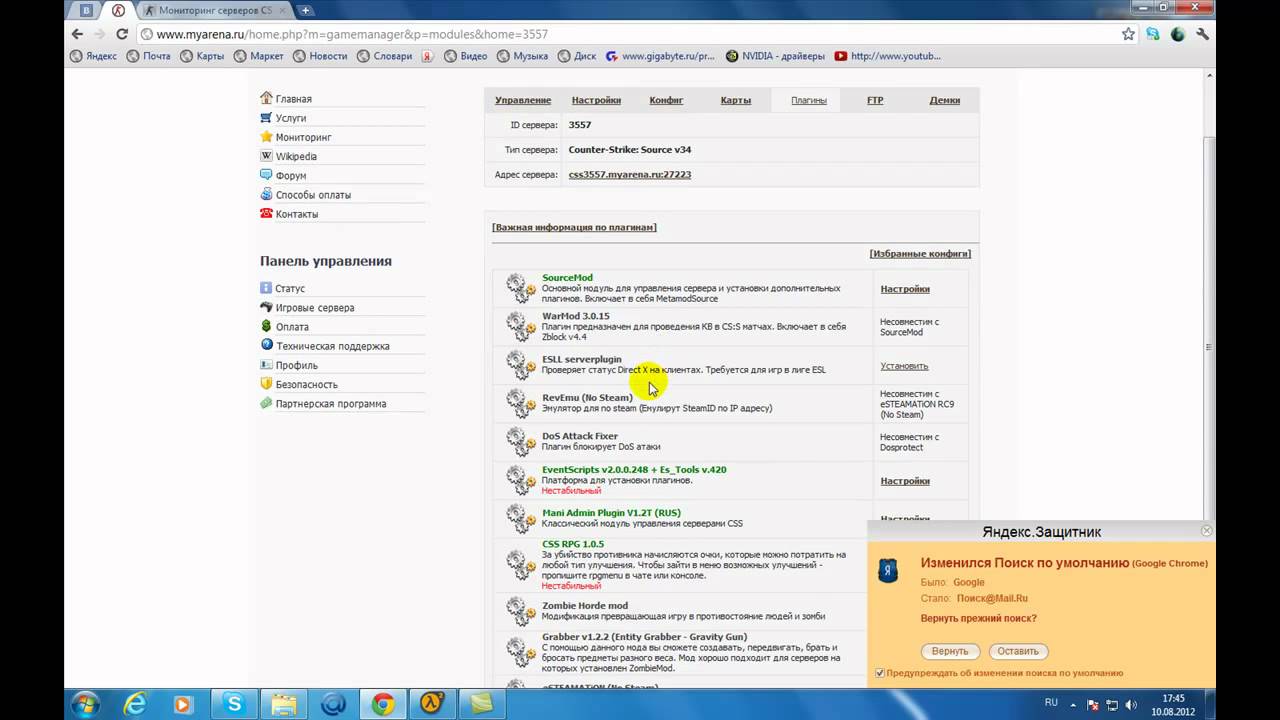Open Оплата in control panel
Viewport: 1280px width, 720px height.
pyautogui.click(x=292, y=327)
